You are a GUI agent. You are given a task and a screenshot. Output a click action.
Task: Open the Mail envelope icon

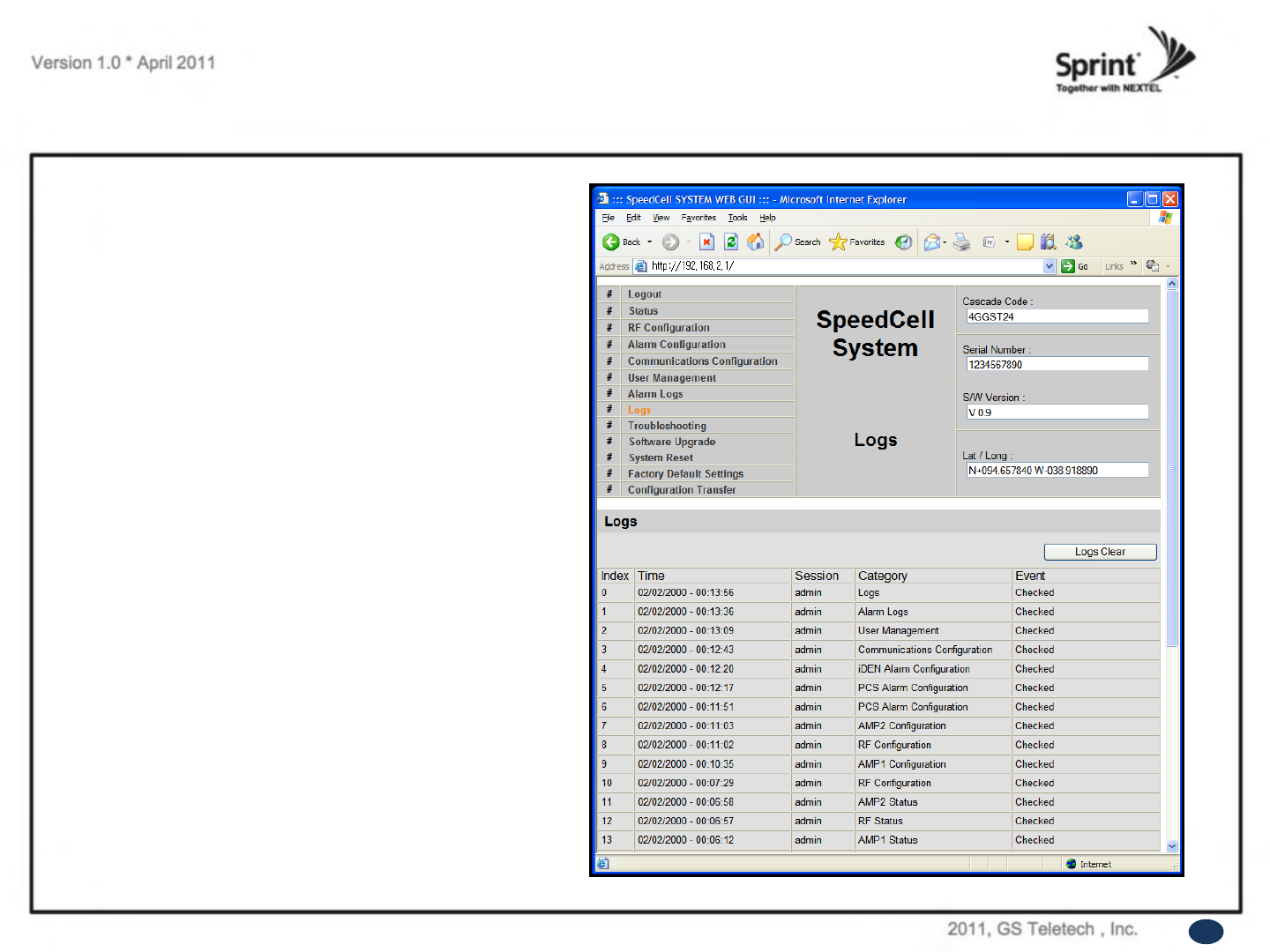931,242
